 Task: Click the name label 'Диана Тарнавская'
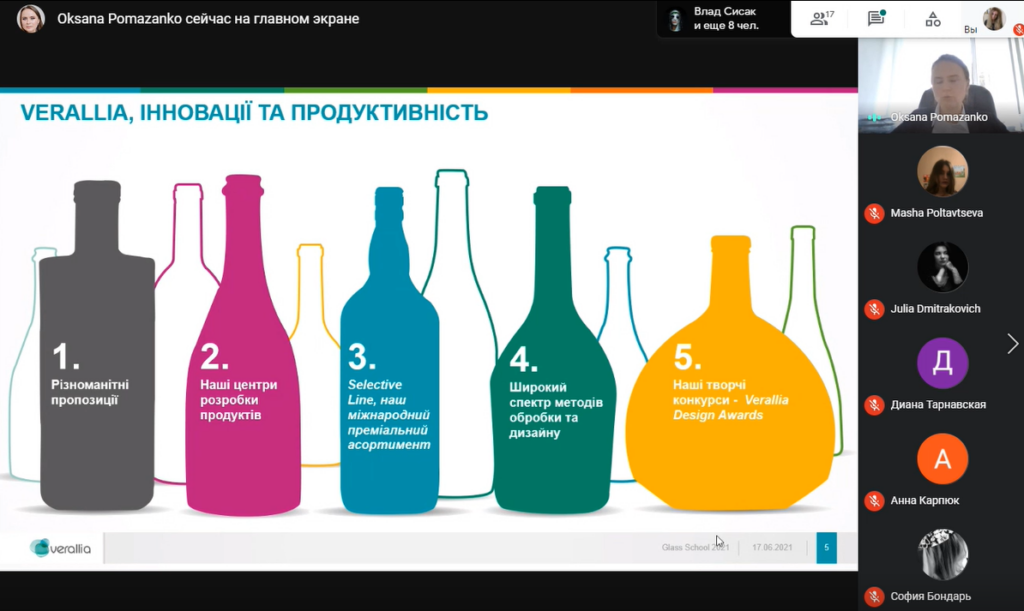point(938,405)
